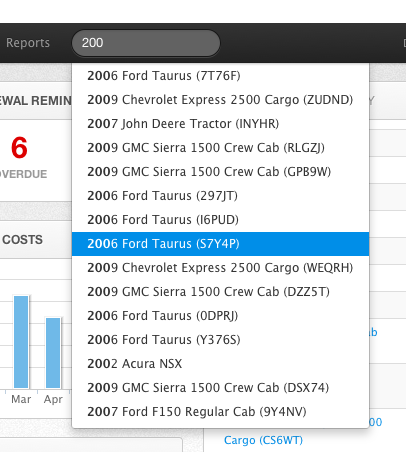Screen dimensions: 406x452
Task: Click the Mar bar in costs chart
Action: pyautogui.click(x=21, y=342)
